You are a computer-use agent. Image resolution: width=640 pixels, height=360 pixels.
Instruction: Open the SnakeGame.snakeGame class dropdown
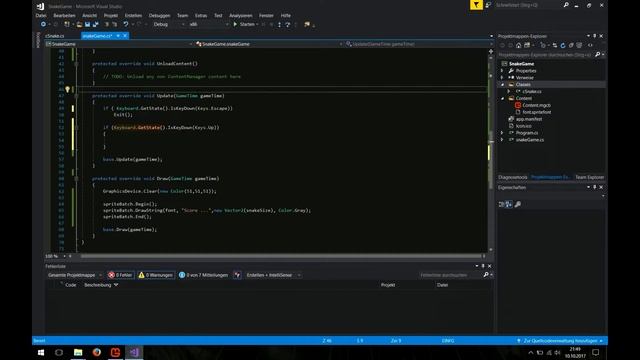click(269, 44)
